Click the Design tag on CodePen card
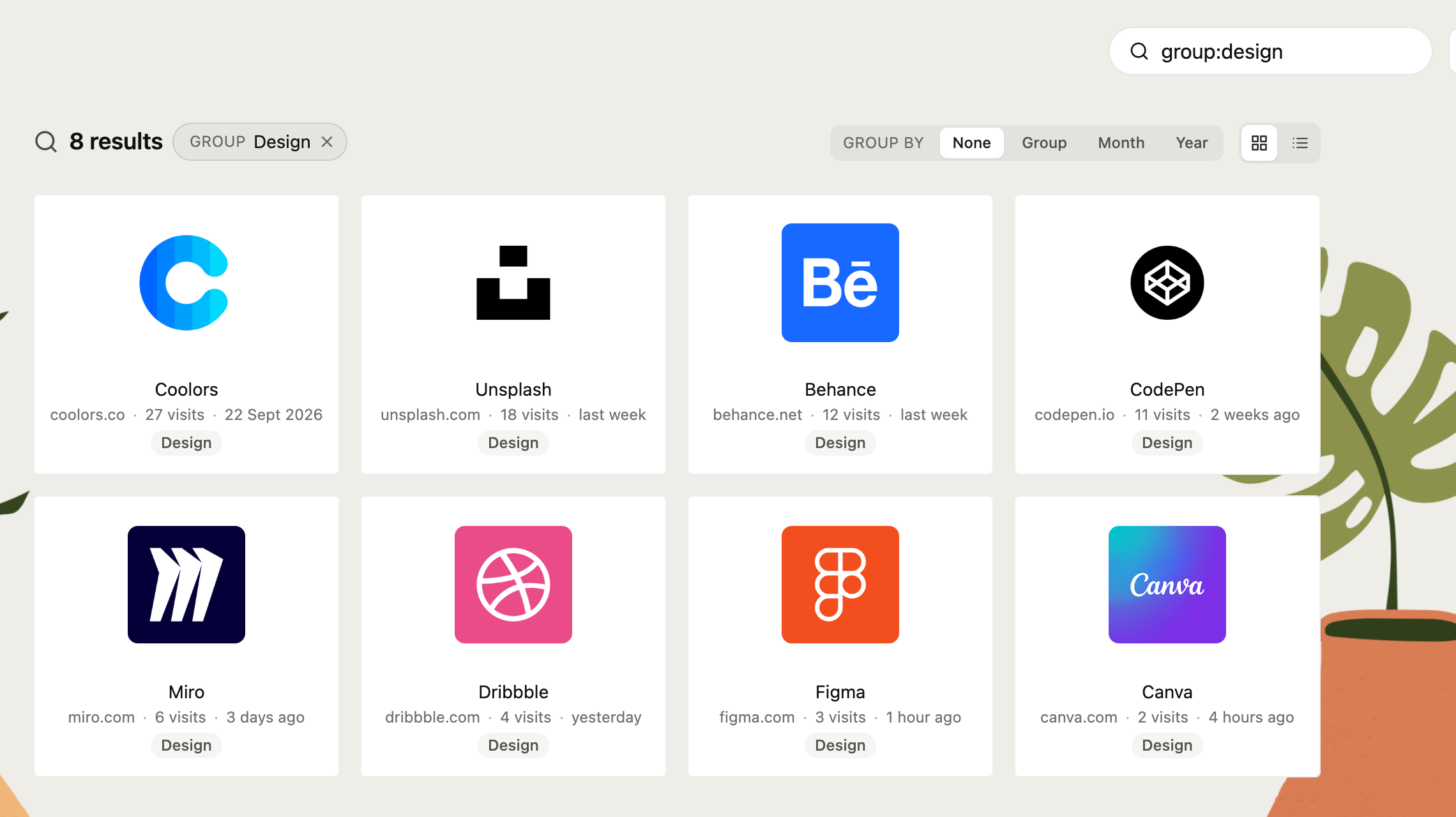Screen dimensions: 1456x817 (1167, 443)
